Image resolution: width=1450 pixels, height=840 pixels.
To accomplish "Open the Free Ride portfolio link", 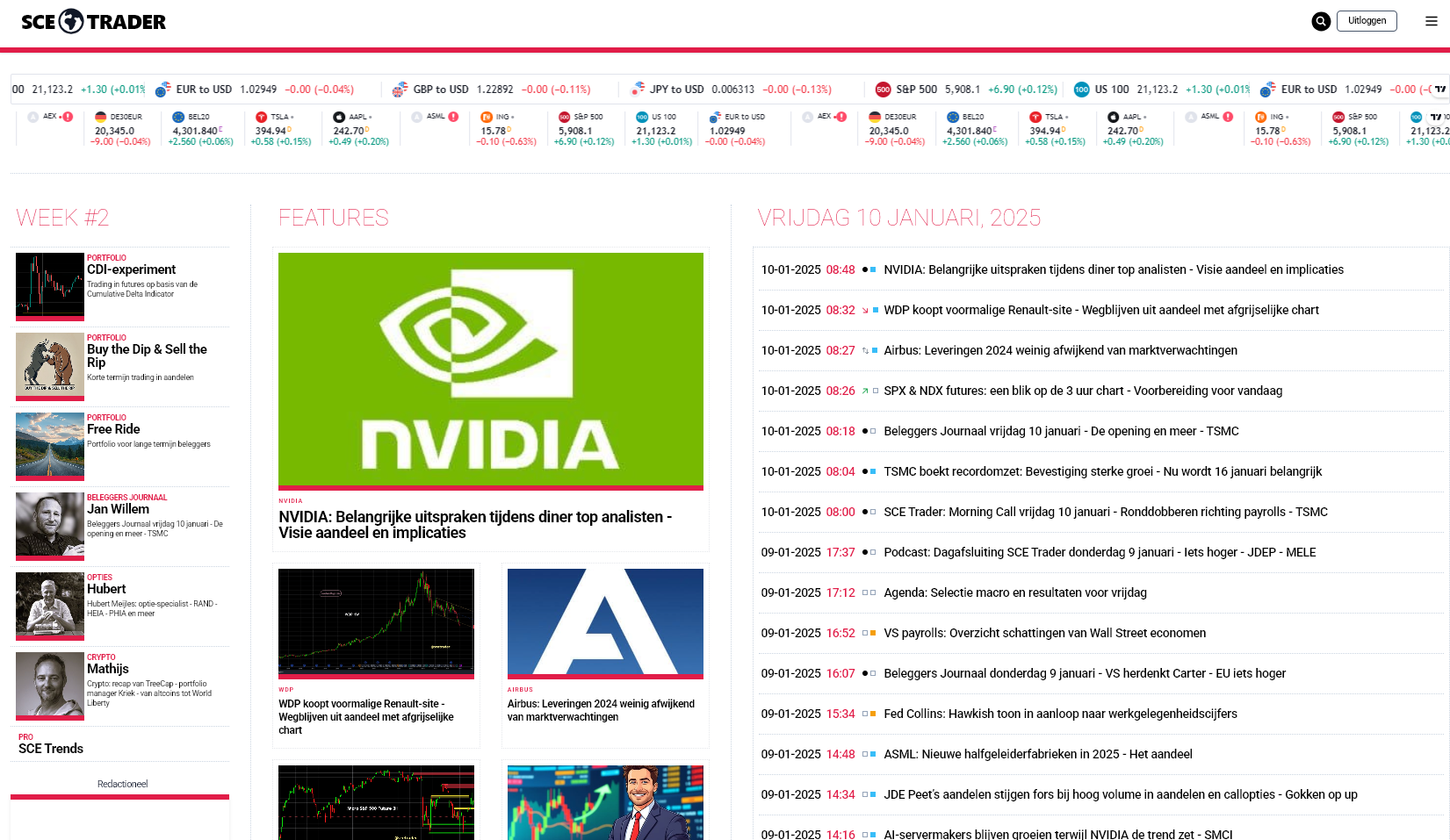I will [113, 429].
